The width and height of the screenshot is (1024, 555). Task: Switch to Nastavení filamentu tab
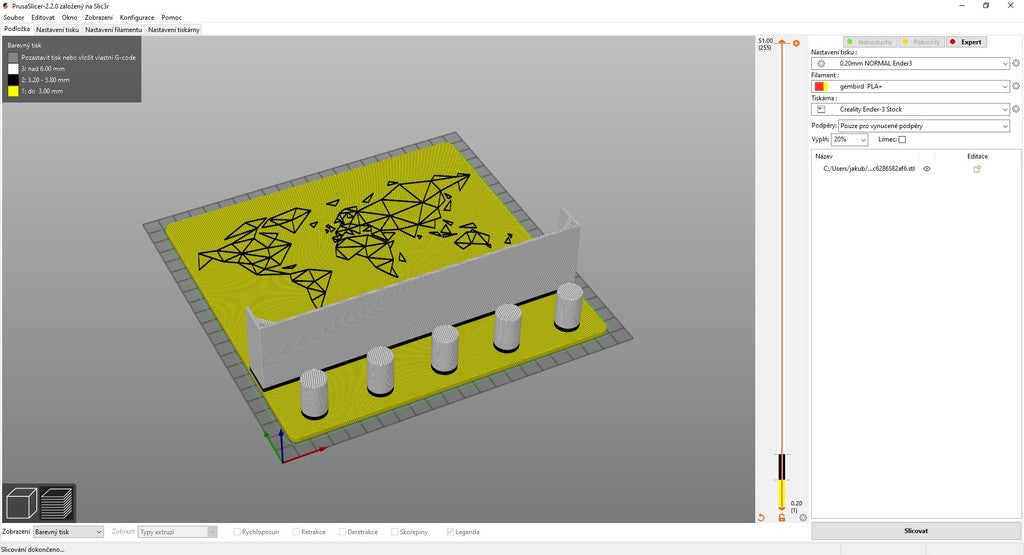click(x=114, y=30)
